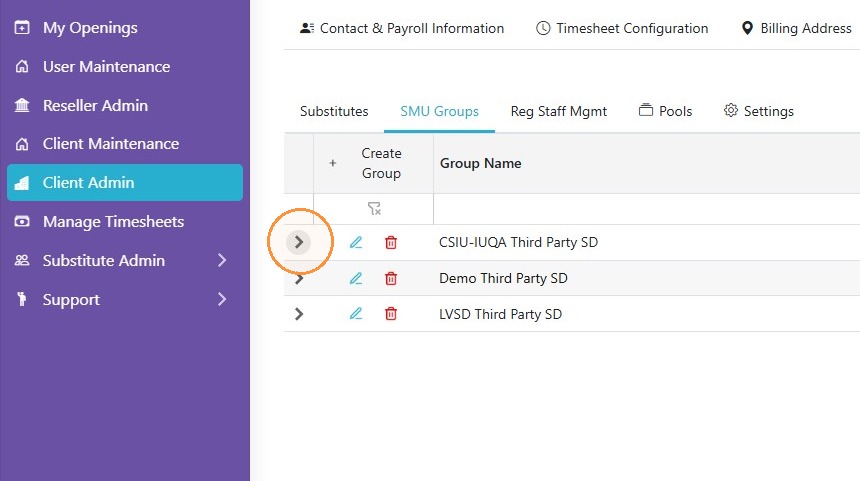Screen dimensions: 860x481
Task: Click the Client Admin chart icon
Action: coord(22,183)
